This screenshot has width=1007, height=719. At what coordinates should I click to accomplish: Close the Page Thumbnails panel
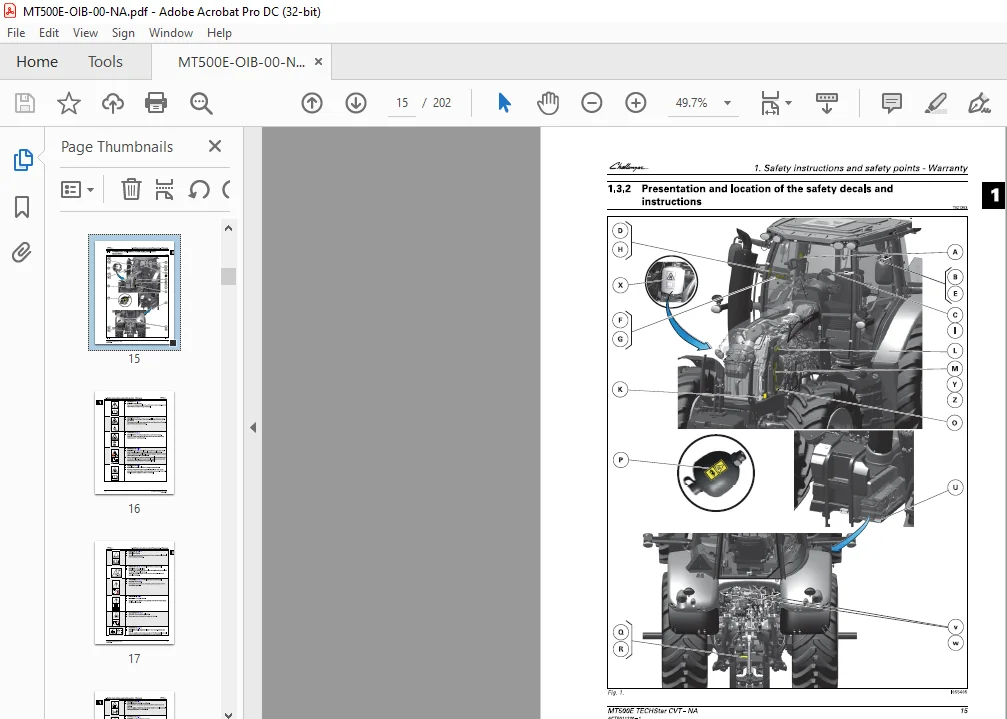tap(215, 146)
